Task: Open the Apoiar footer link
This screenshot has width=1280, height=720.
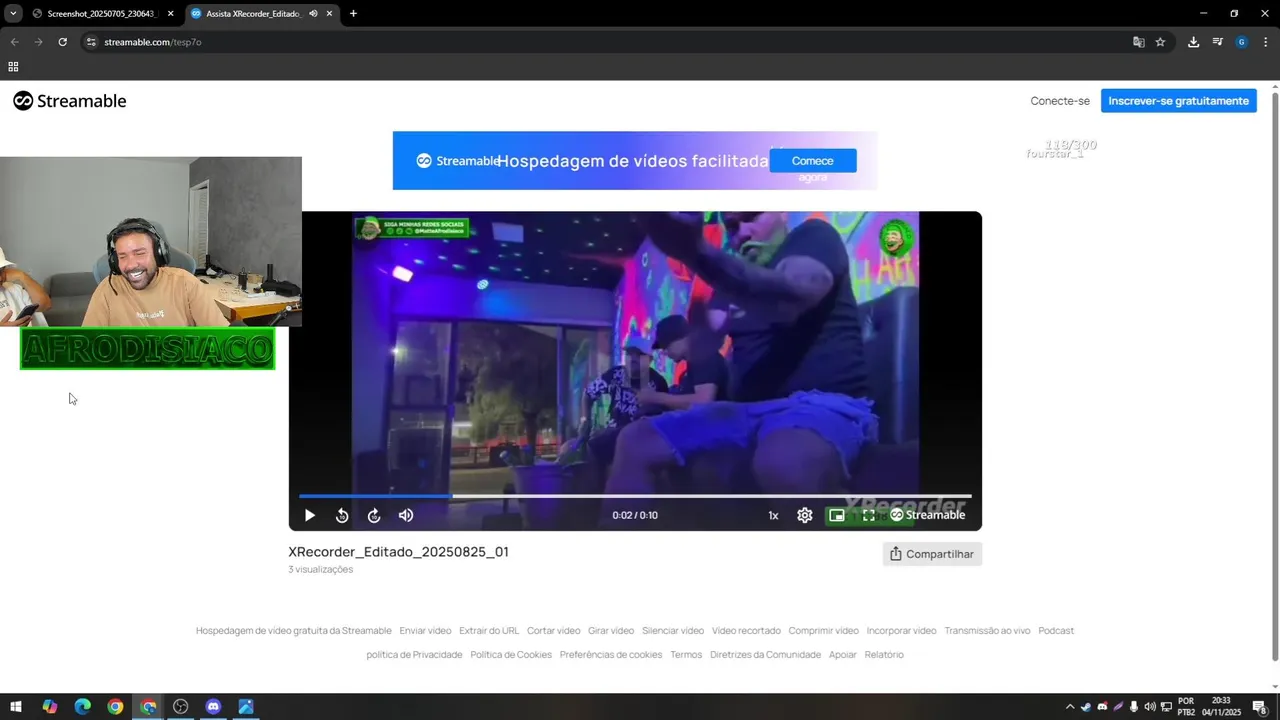Action: click(843, 655)
